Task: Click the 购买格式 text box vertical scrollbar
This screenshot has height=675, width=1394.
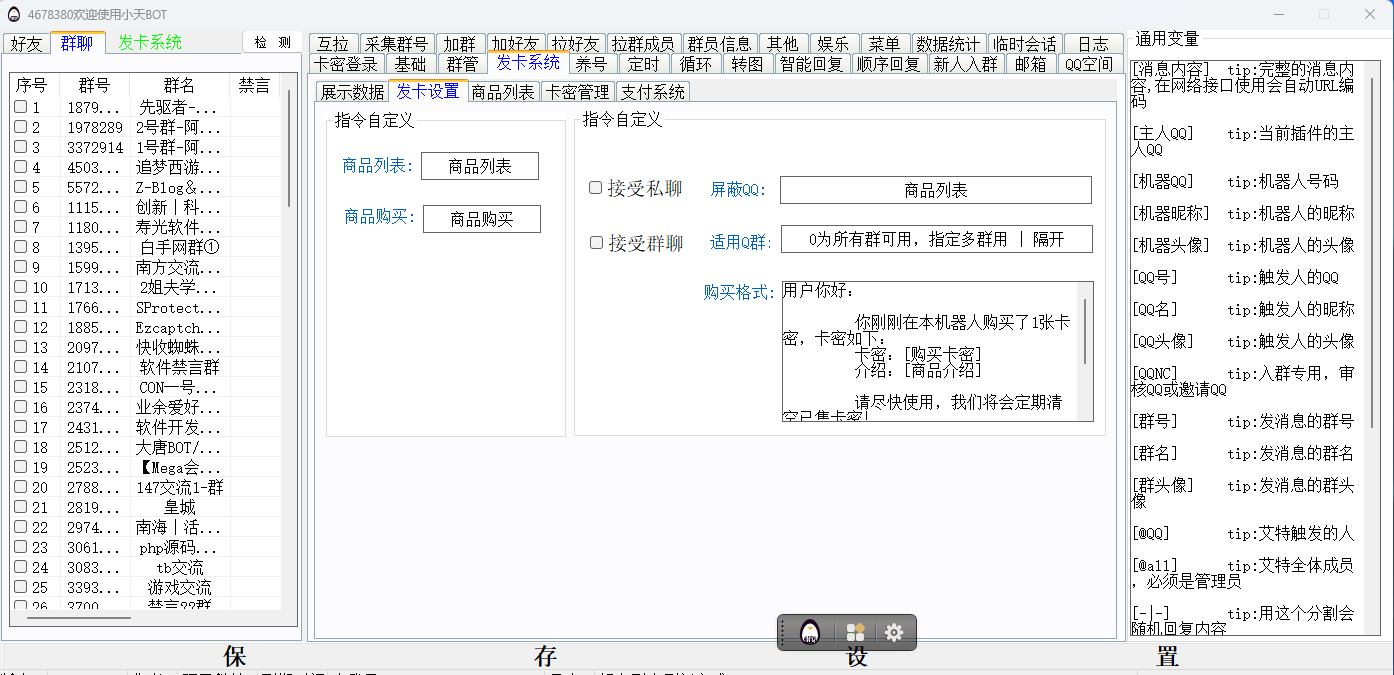Action: 1085,331
